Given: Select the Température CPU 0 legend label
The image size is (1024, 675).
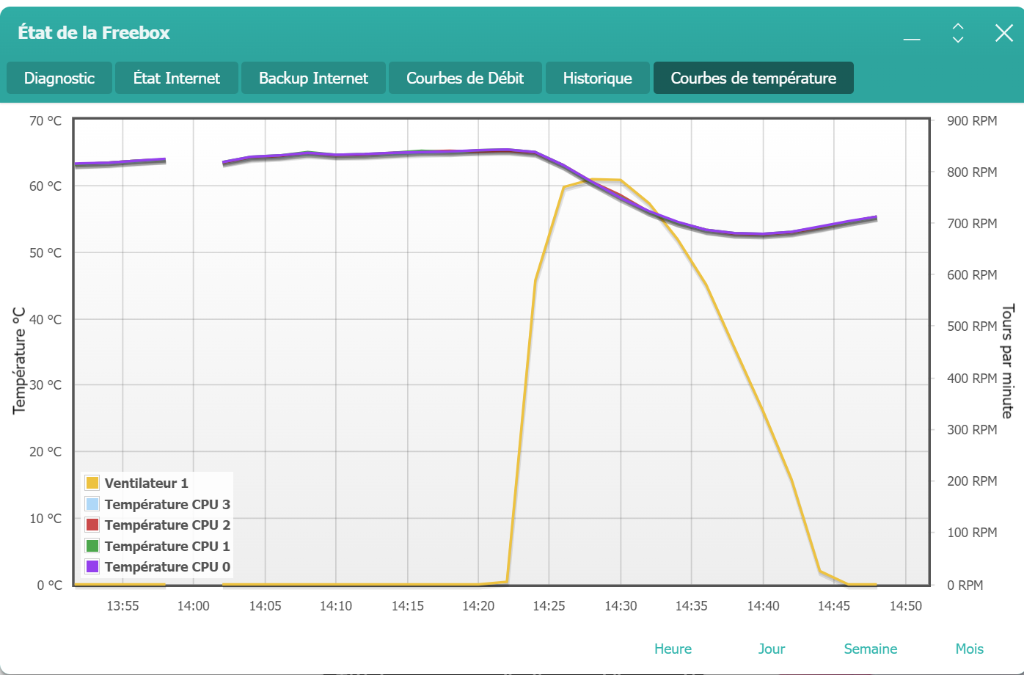Looking at the screenshot, I should tap(167, 567).
